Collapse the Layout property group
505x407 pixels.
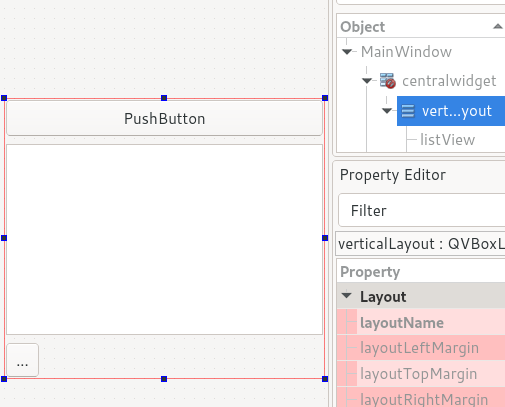coord(347,296)
